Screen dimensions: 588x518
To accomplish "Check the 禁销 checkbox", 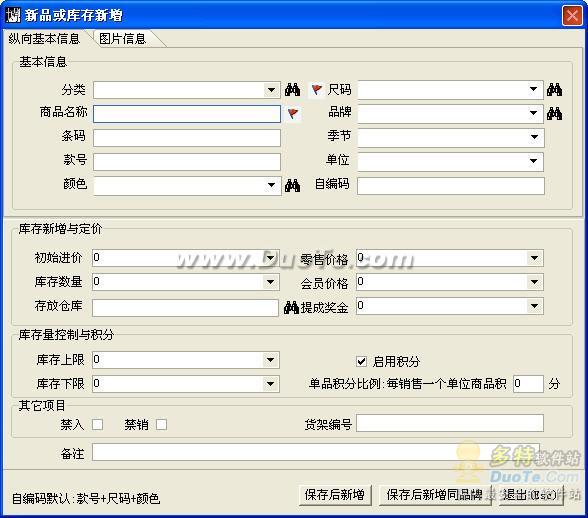I will pyautogui.click(x=162, y=425).
